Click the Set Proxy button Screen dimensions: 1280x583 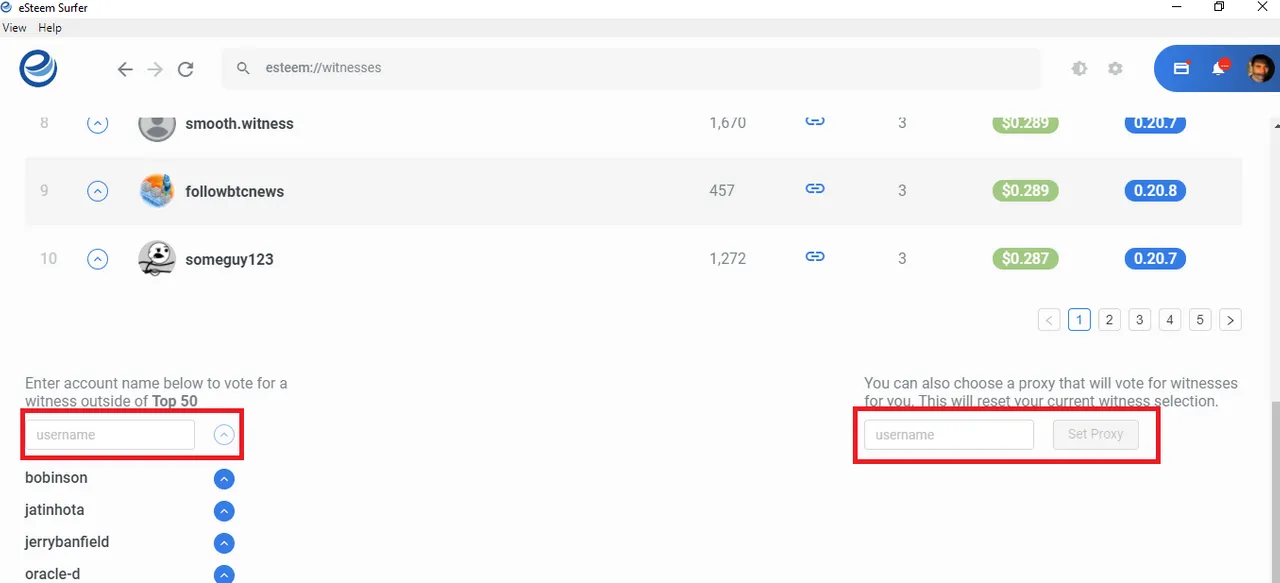[x=1096, y=434]
